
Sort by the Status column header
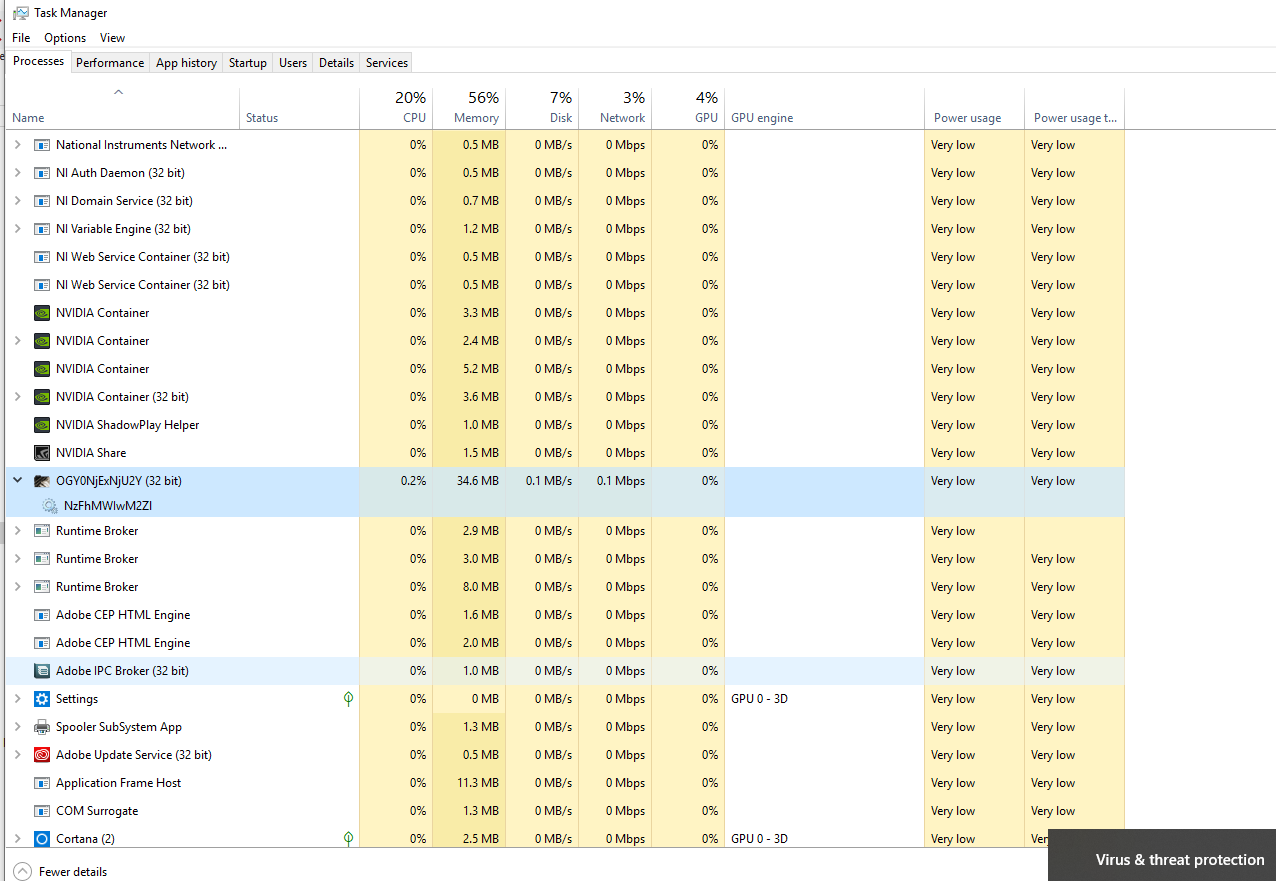[299, 109]
